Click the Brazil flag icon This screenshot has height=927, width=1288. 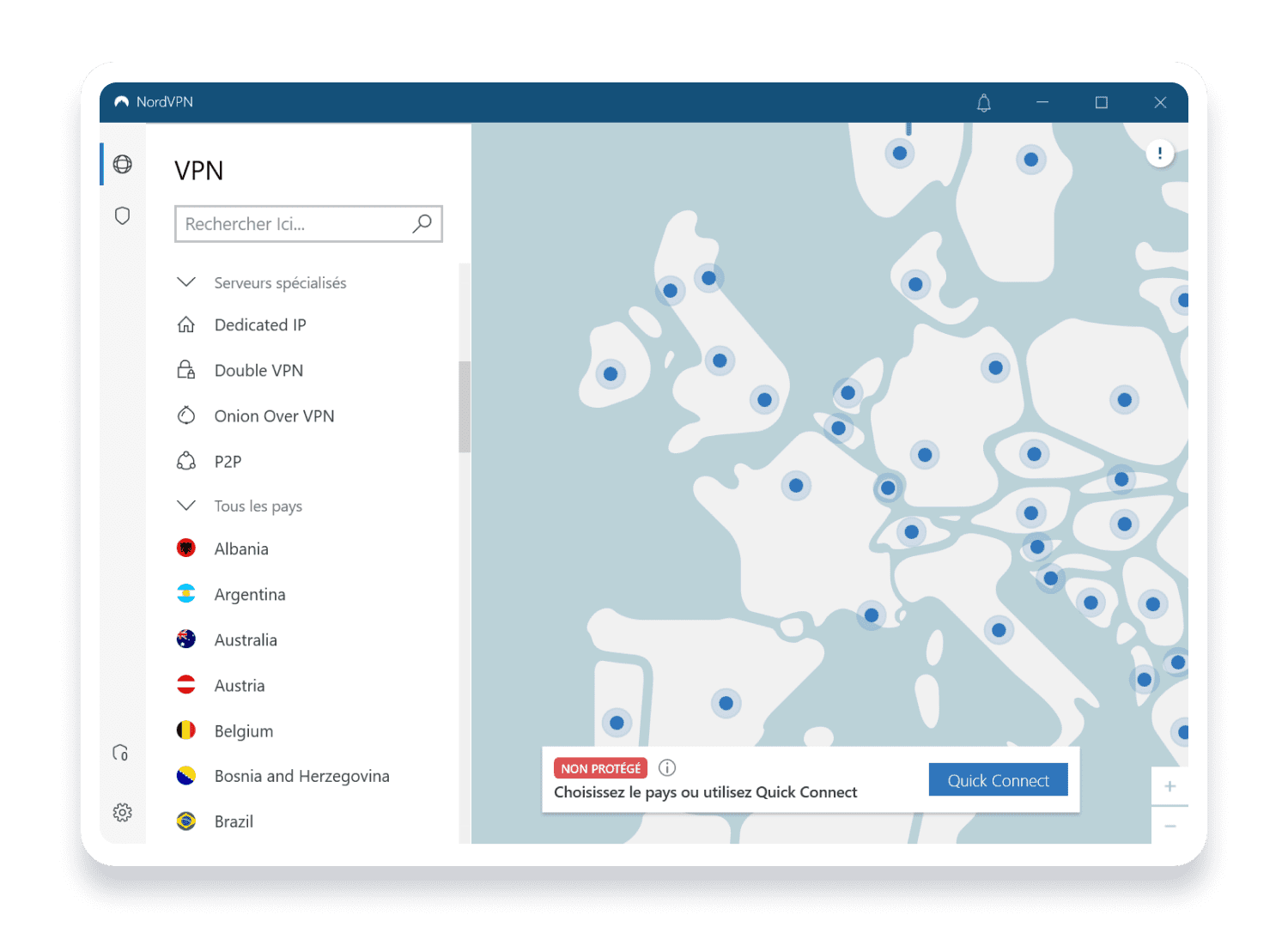point(186,821)
